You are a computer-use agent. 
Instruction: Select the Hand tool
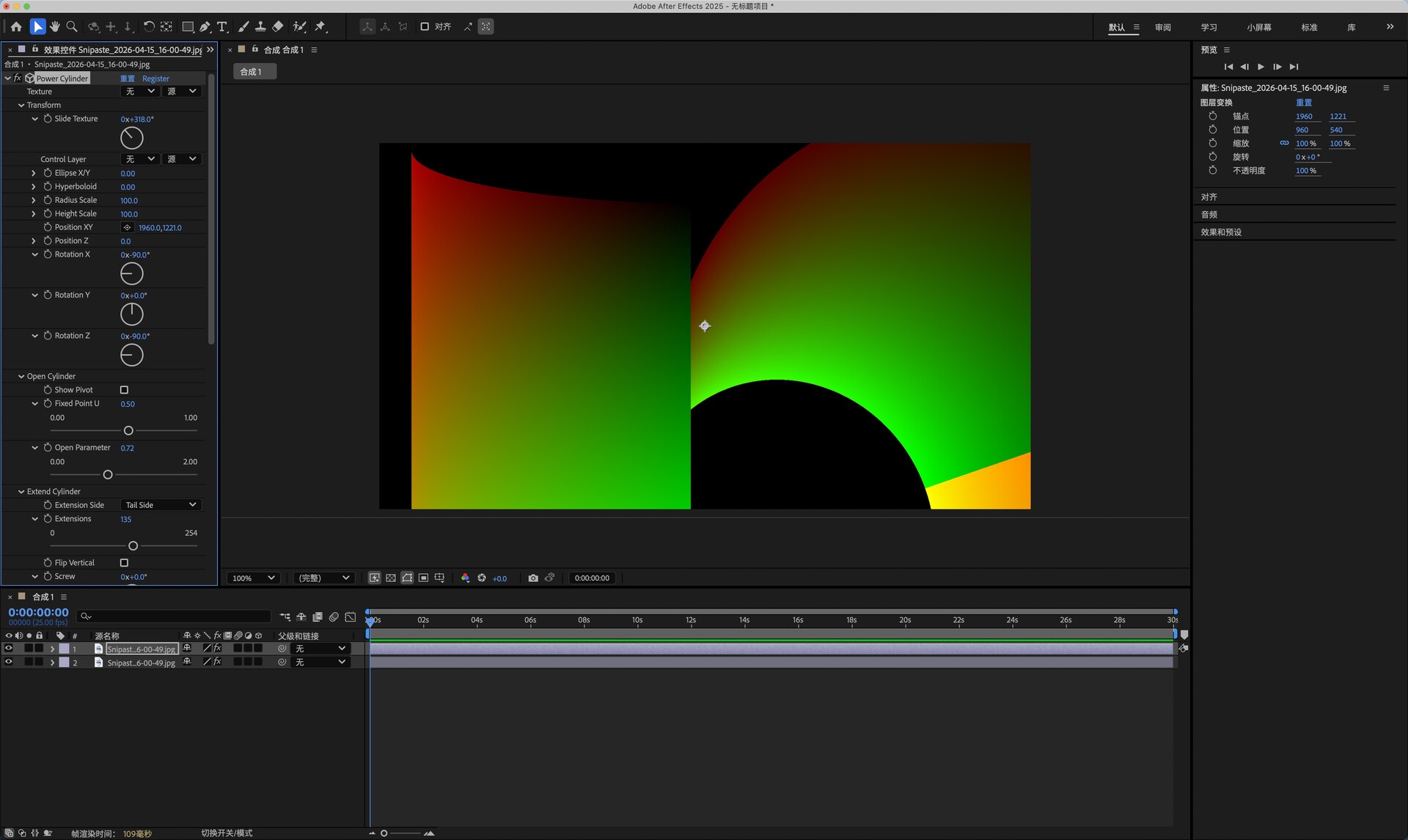55,26
